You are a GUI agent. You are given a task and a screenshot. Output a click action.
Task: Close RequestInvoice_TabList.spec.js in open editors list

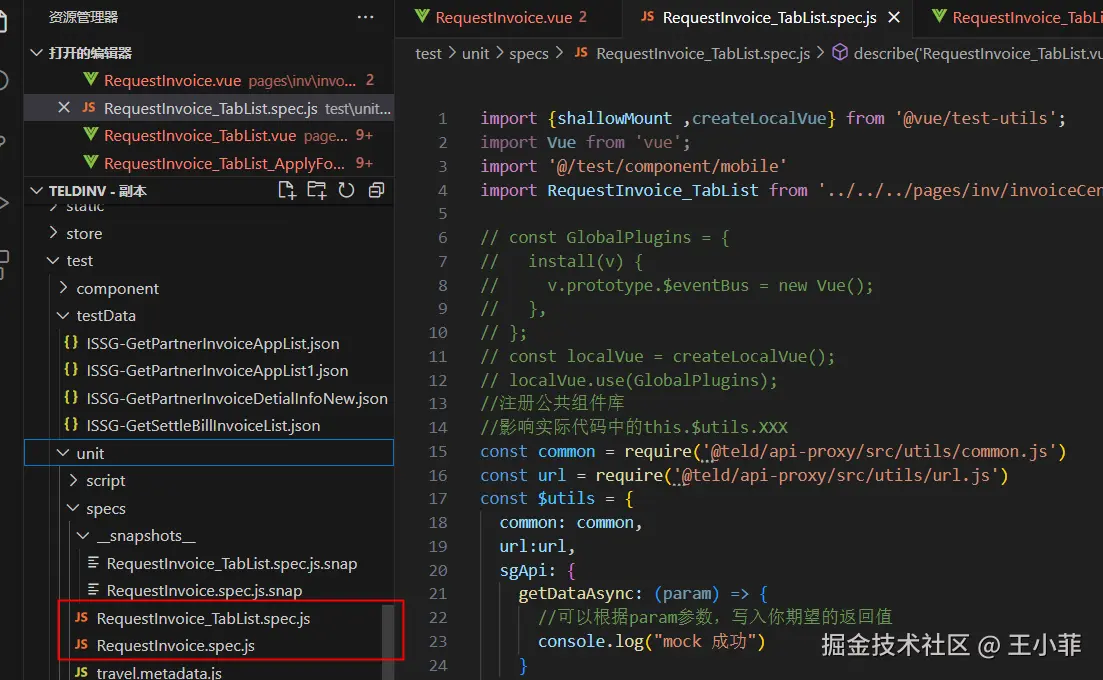click(x=64, y=108)
